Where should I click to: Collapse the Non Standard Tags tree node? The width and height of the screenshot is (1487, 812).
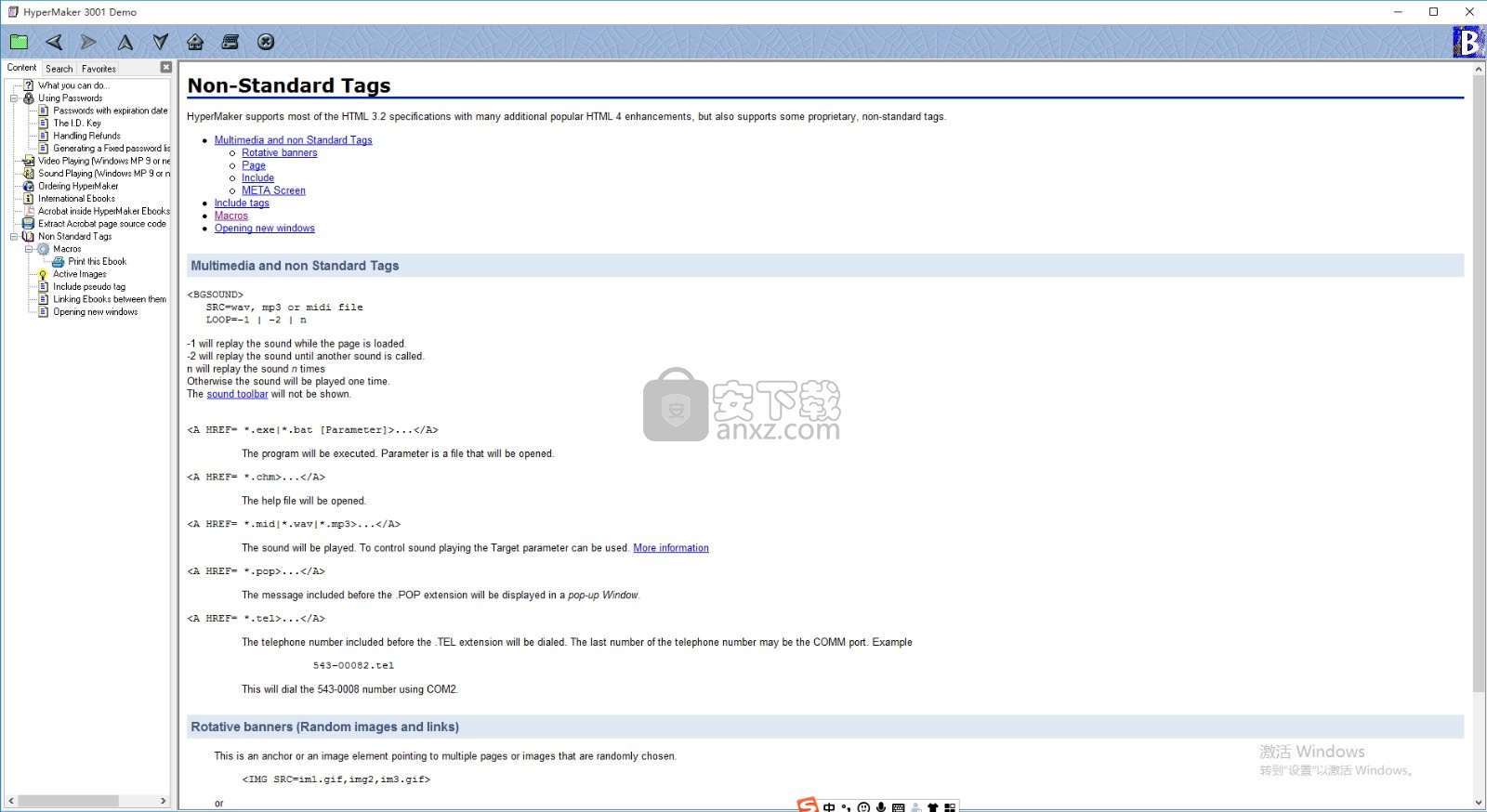pos(14,236)
